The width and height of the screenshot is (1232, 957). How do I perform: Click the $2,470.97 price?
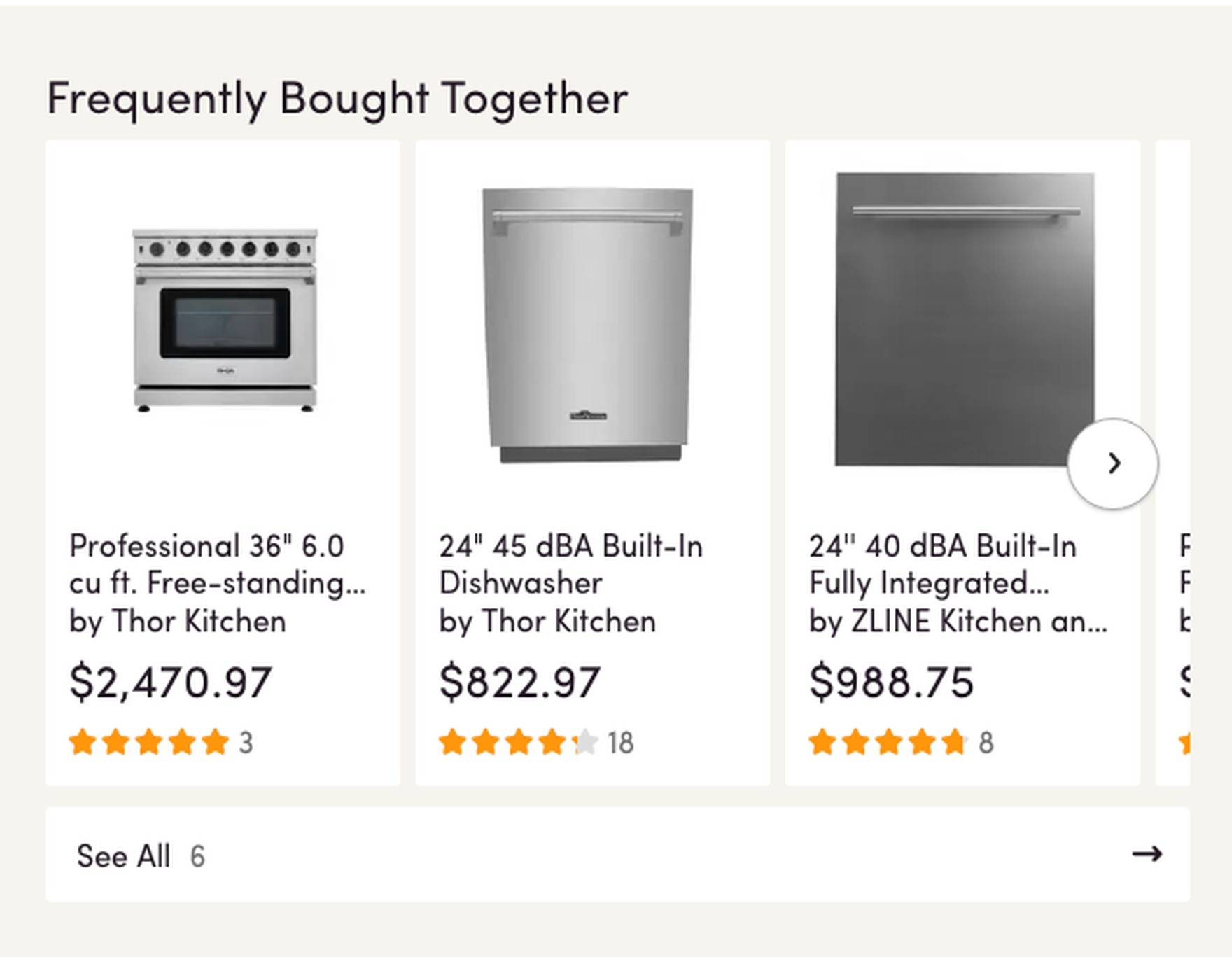point(171,682)
